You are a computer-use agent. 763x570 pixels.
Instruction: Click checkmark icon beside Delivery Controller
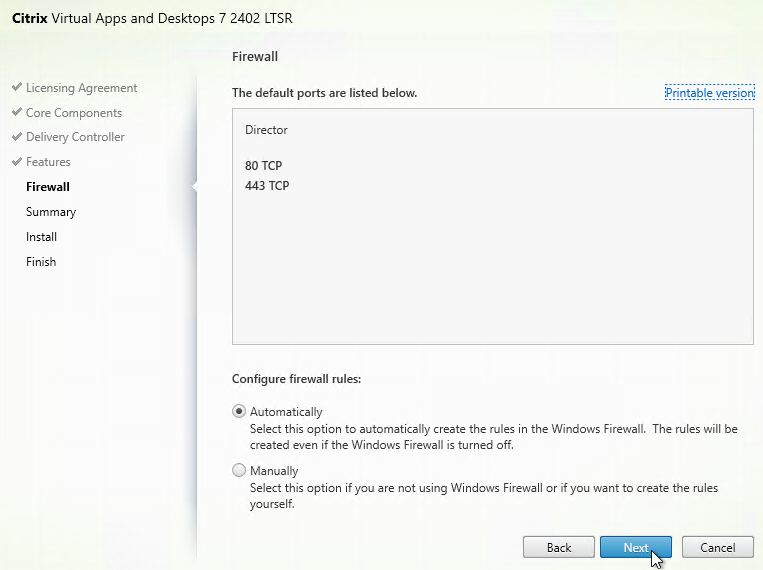(17, 136)
